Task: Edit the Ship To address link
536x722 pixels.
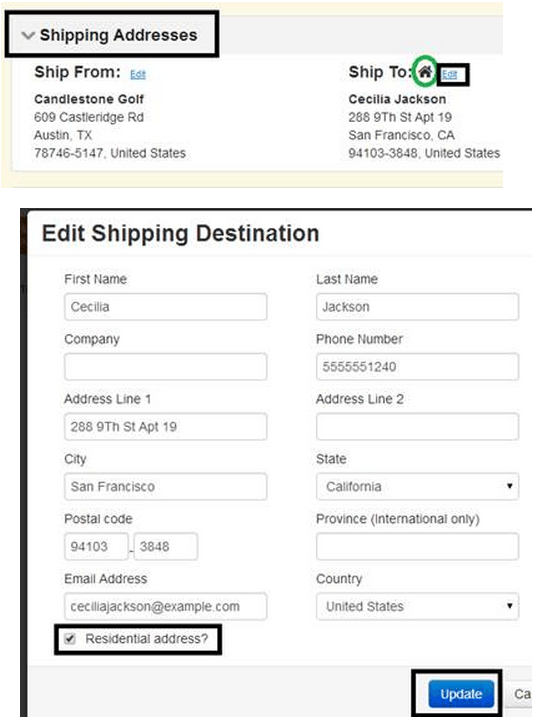Action: 449,75
